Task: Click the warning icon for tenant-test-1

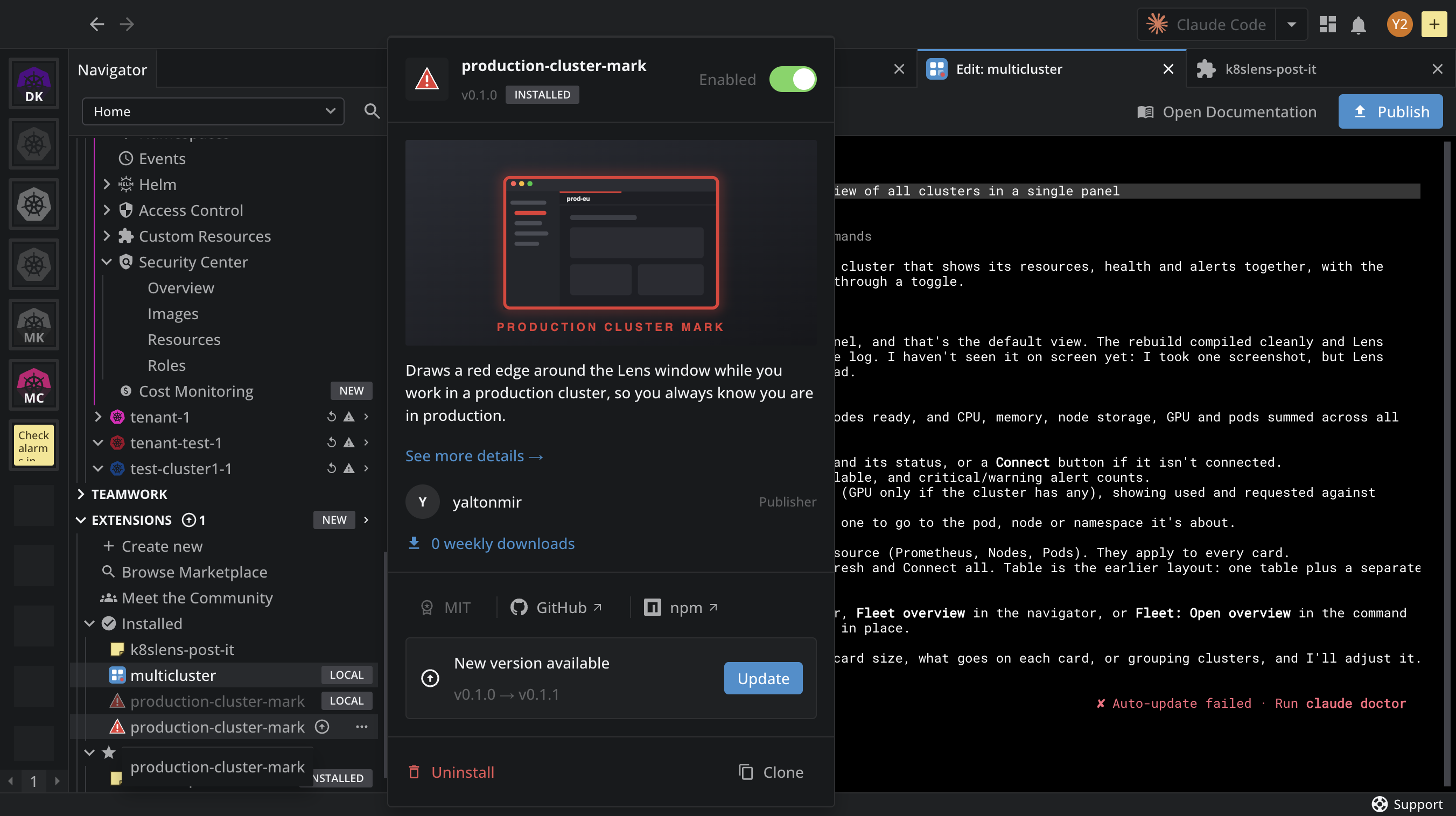Action: (349, 442)
